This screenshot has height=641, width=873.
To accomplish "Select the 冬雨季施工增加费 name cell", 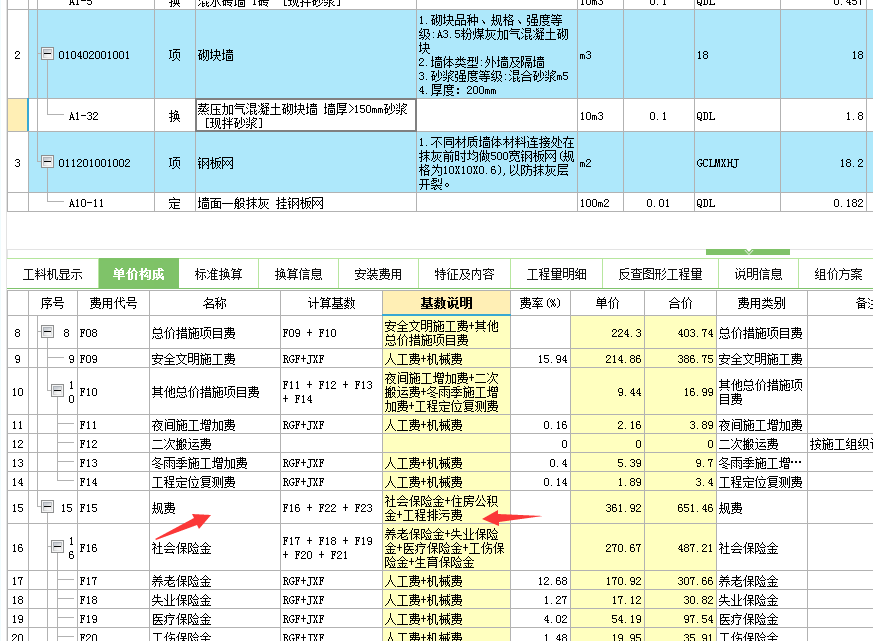I will click(215, 463).
